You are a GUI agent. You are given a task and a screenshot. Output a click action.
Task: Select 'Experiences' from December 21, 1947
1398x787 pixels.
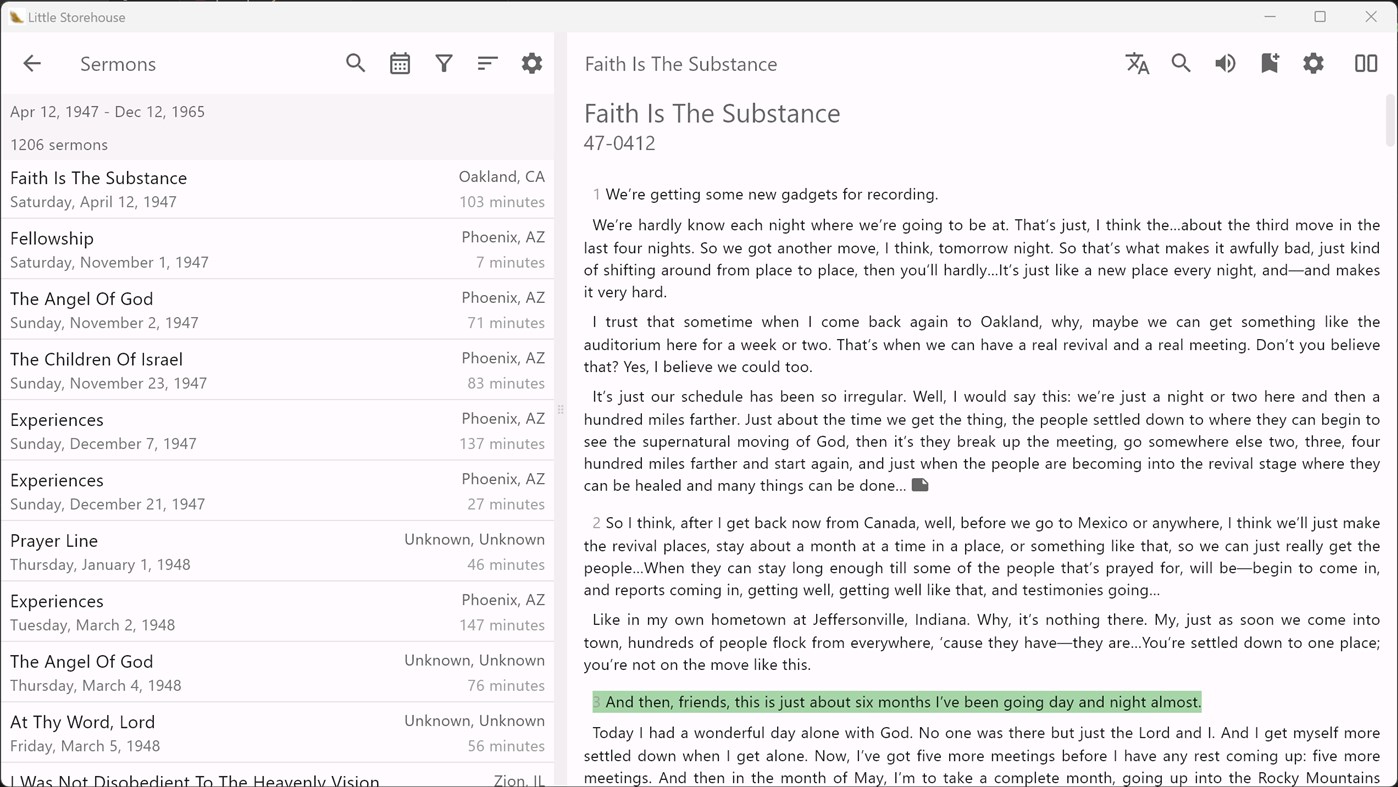tap(277, 491)
